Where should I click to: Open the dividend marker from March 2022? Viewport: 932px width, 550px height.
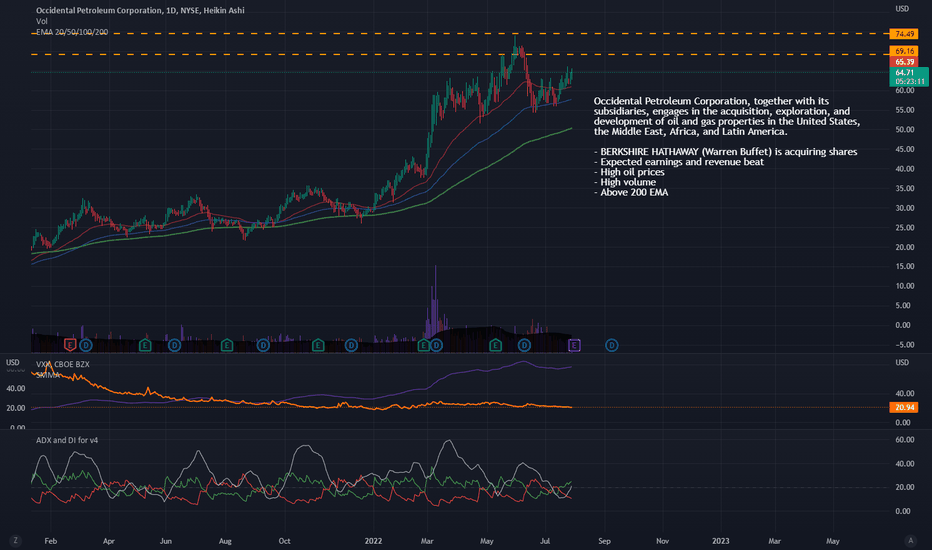pos(436,345)
